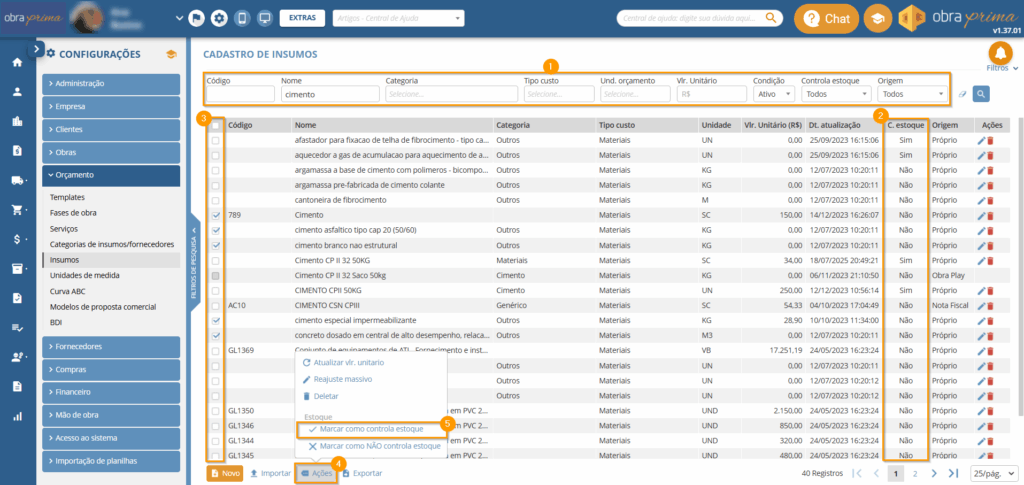Uncheck the 'cimento asfaltico tipo cap 20' row
The width and height of the screenshot is (1024, 485).
[x=216, y=230]
